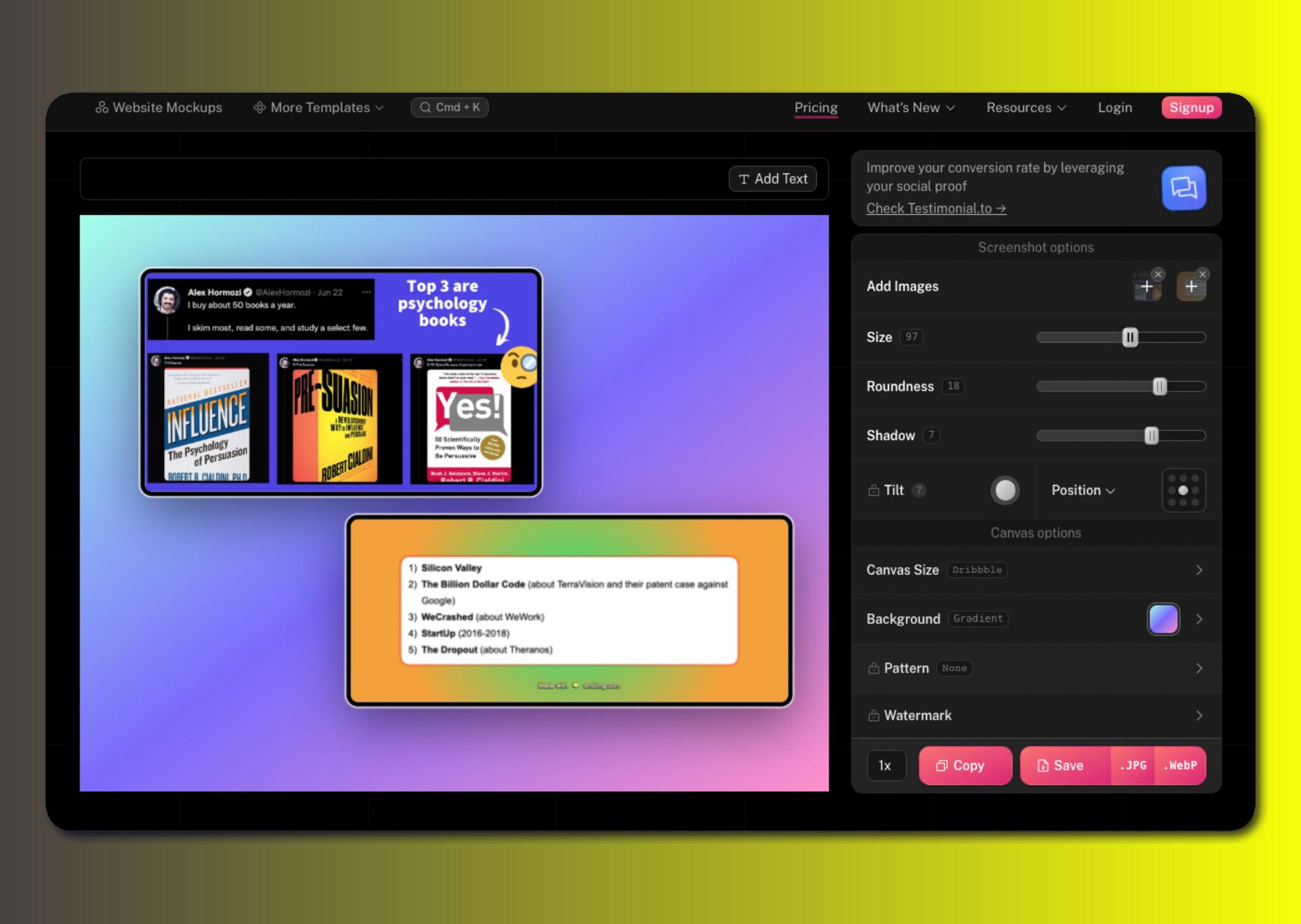Click the first image thumbnail plus
The image size is (1301, 924).
tap(1146, 287)
